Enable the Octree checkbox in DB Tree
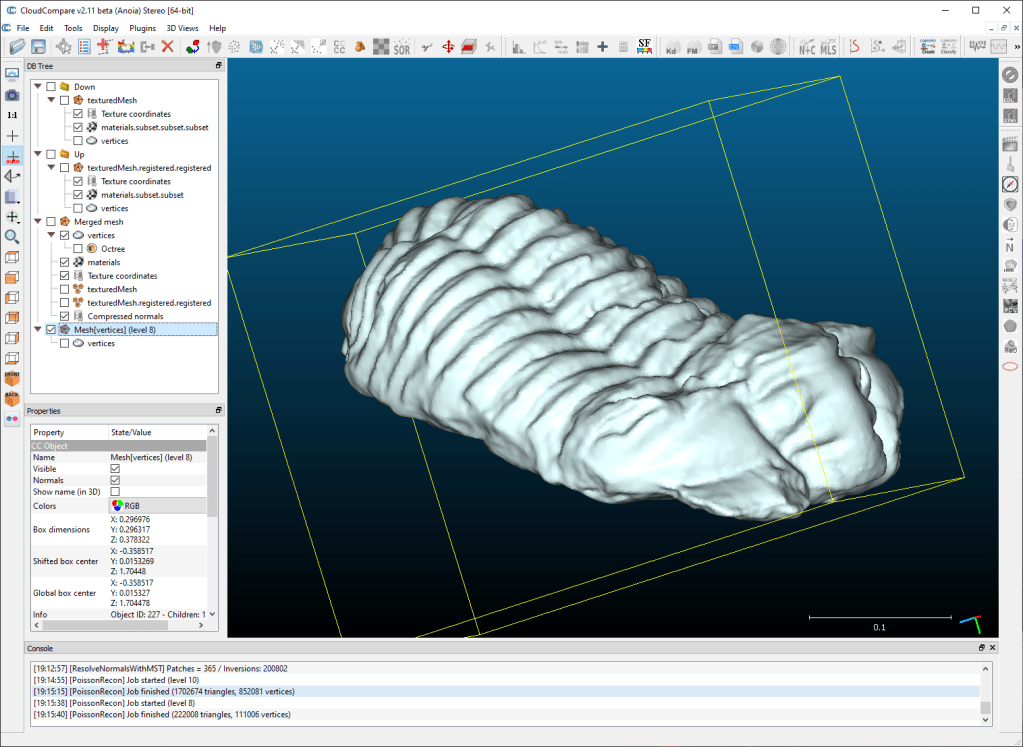This screenshot has height=747, width=1023. [x=78, y=249]
